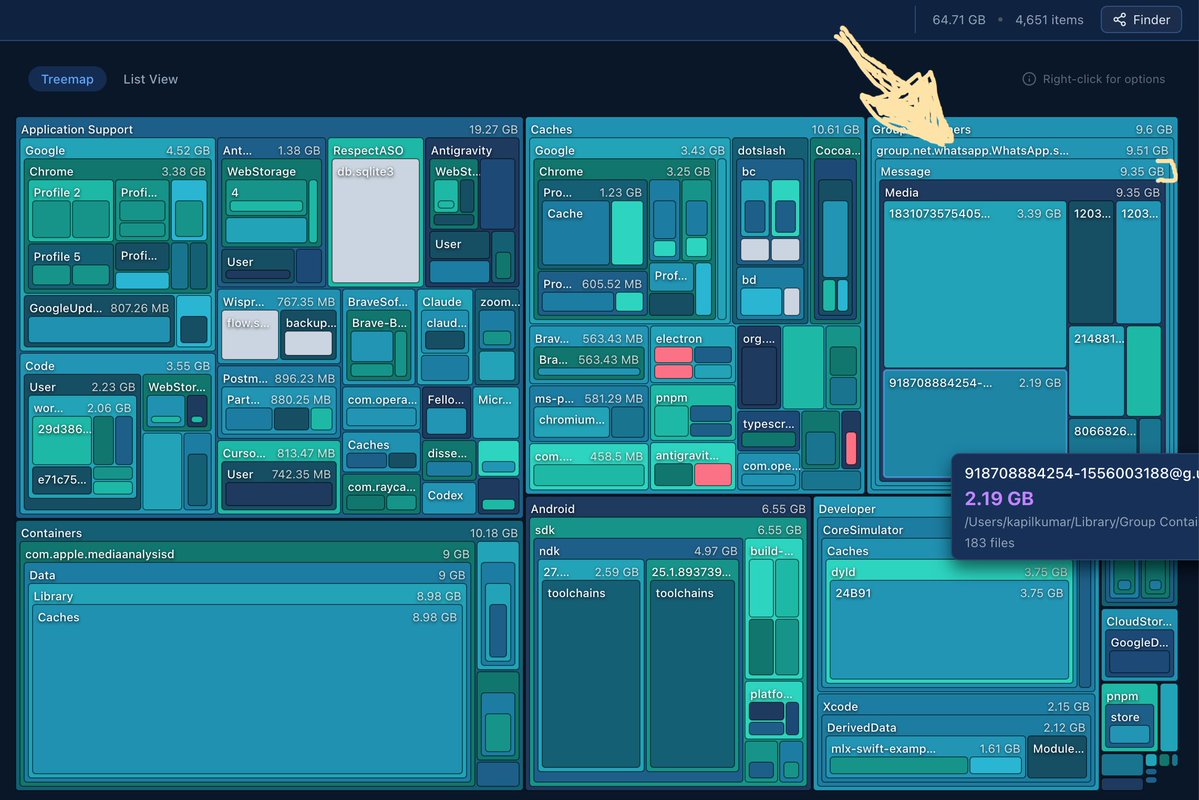The image size is (1199, 800).
Task: Select the Profile 5 tile
Action: coord(71,266)
